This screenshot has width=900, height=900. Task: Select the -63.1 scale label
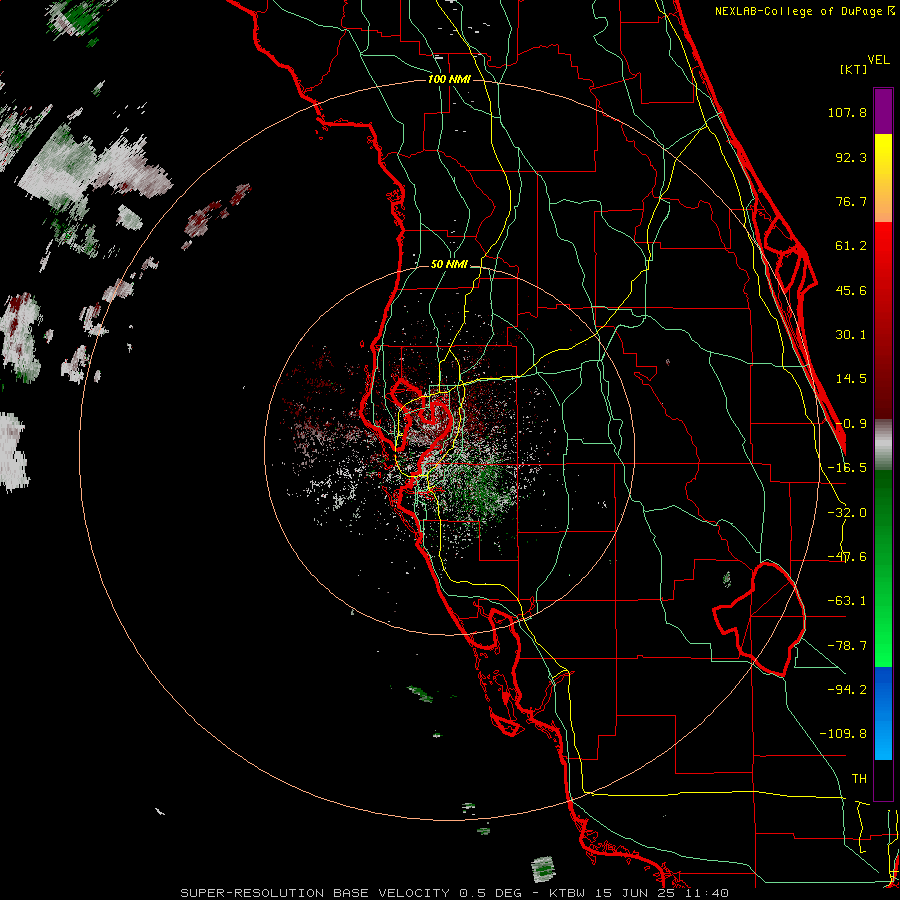point(847,601)
